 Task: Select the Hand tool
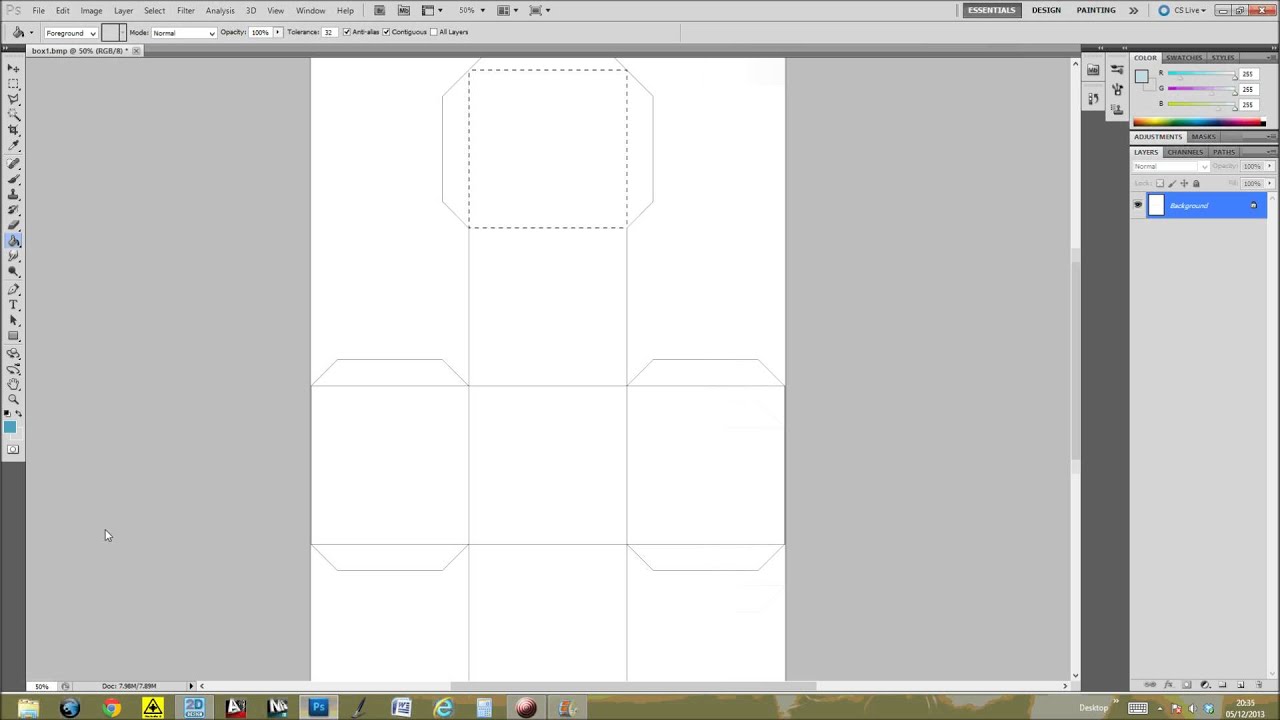tap(14, 384)
